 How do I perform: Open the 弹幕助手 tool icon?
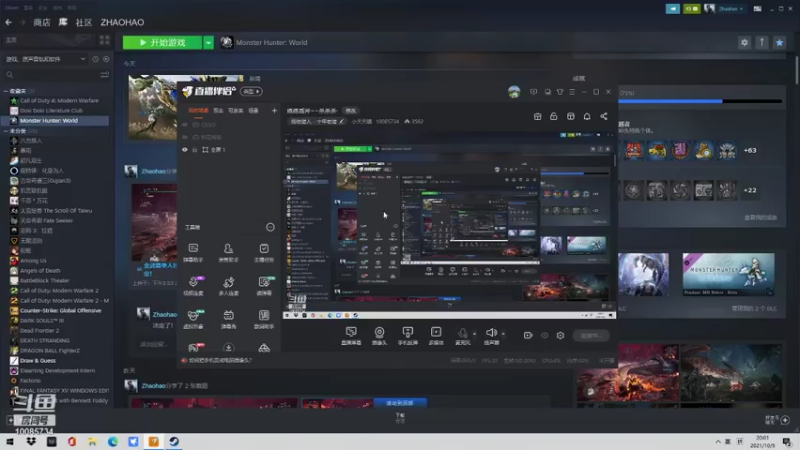(x=193, y=252)
